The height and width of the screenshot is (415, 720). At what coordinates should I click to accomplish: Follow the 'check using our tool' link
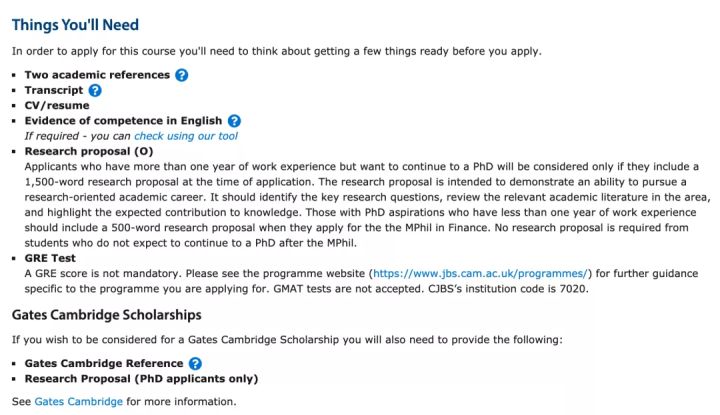186,136
